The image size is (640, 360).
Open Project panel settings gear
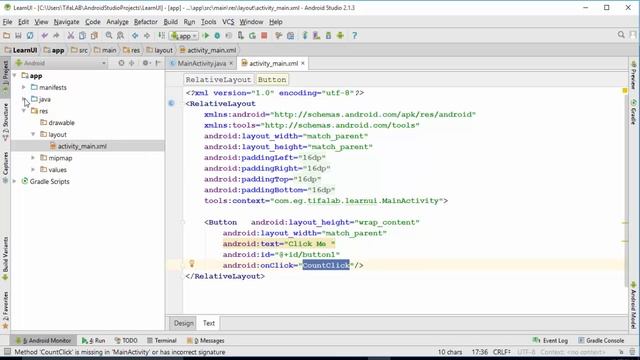tap(146, 63)
